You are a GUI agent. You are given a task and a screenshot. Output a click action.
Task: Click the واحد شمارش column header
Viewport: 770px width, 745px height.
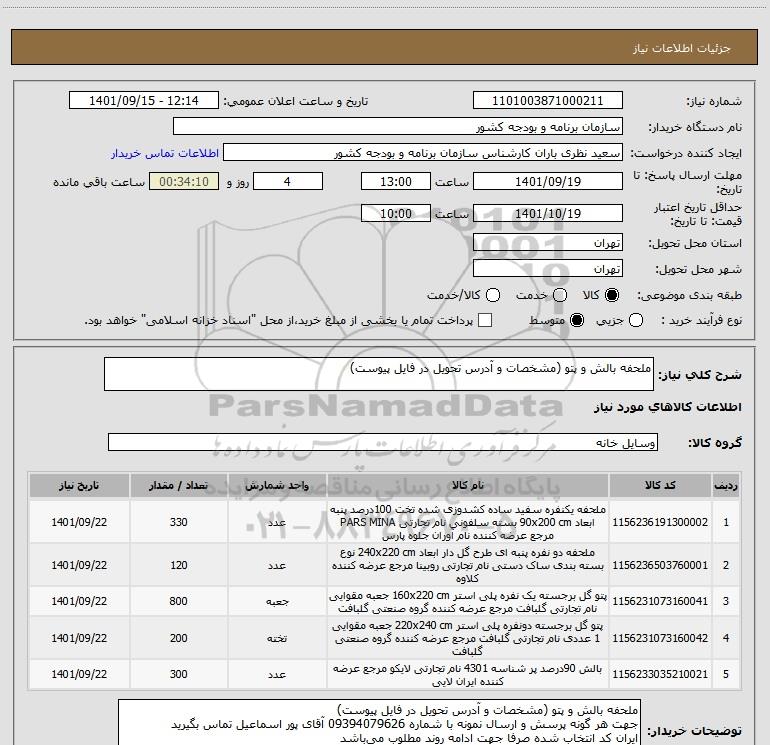pyautogui.click(x=277, y=485)
